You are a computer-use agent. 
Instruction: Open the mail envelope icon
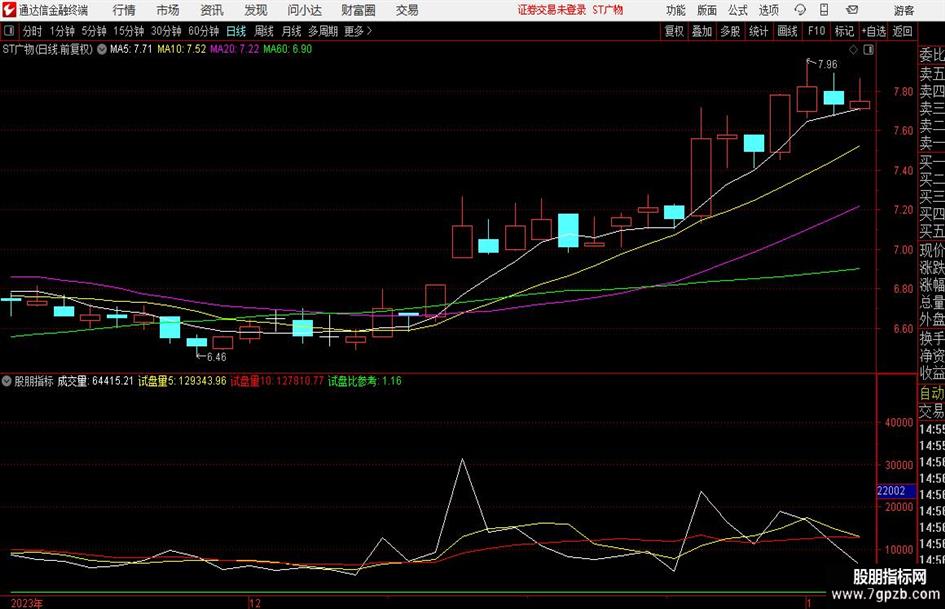pyautogui.click(x=852, y=10)
